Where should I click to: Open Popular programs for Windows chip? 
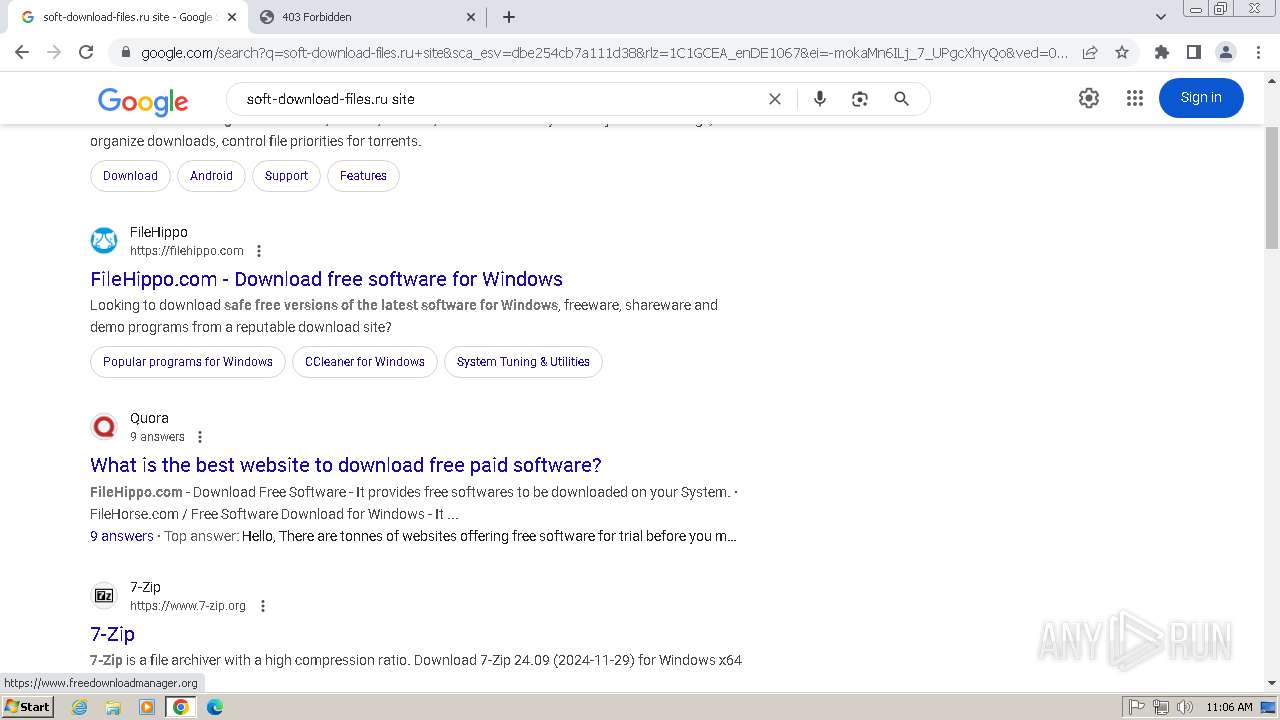pyautogui.click(x=188, y=362)
